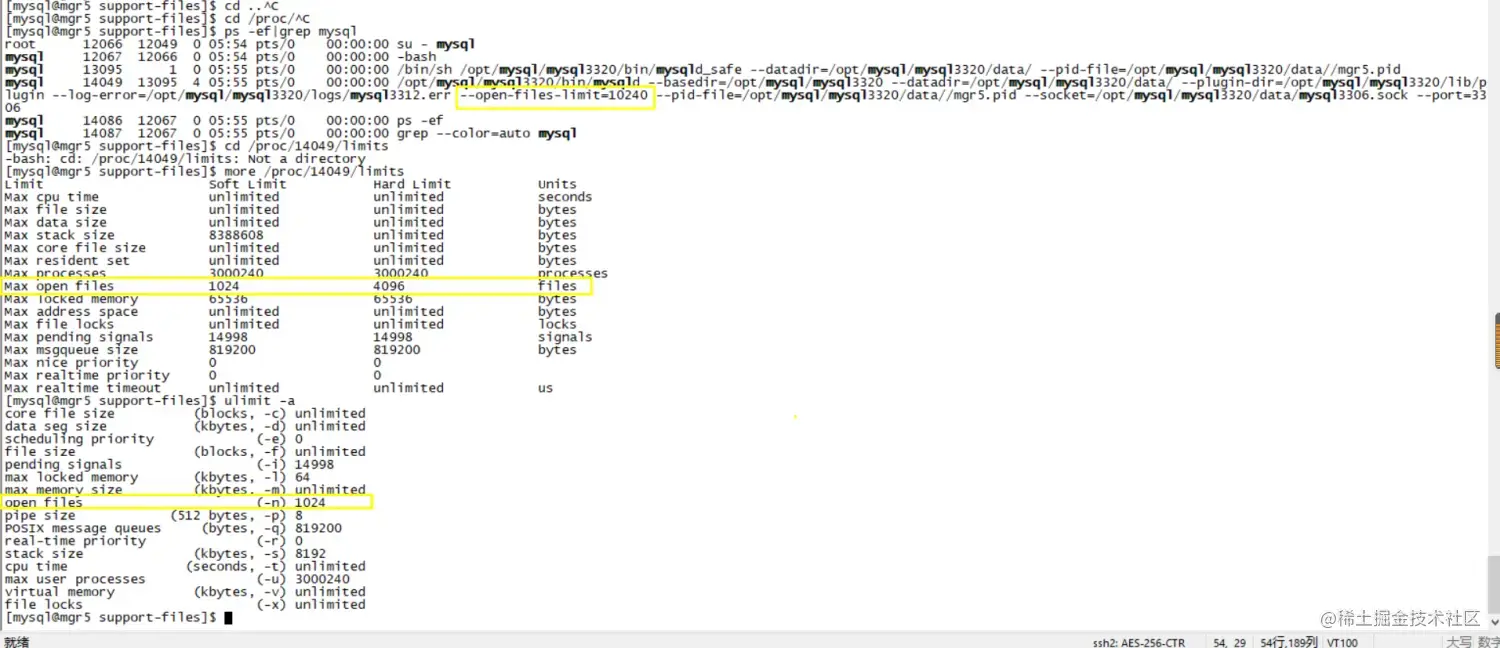Click the 'Max nice priority' row label
This screenshot has width=1500, height=648.
pos(71,363)
